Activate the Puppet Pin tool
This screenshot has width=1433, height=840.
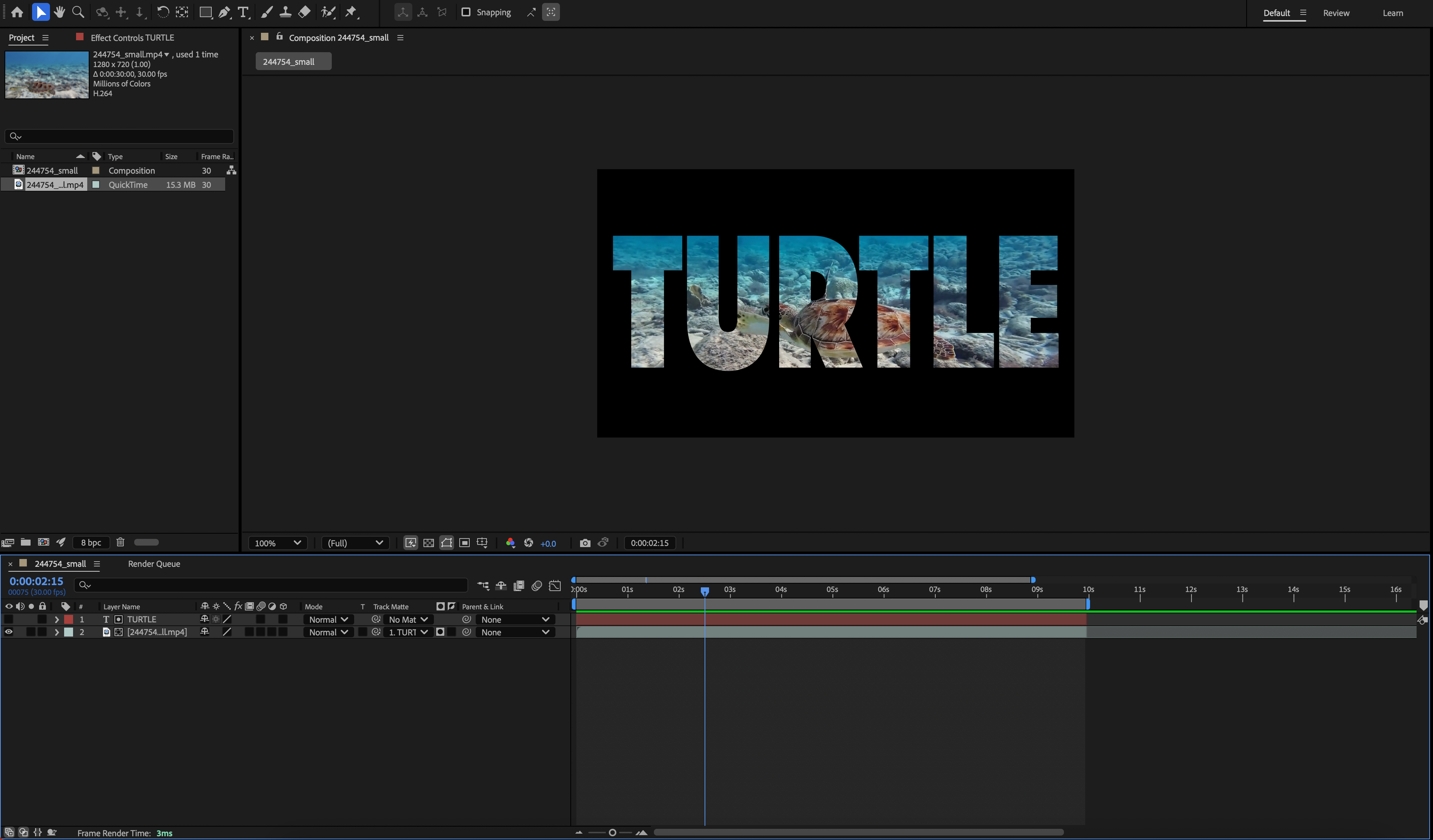[x=351, y=12]
